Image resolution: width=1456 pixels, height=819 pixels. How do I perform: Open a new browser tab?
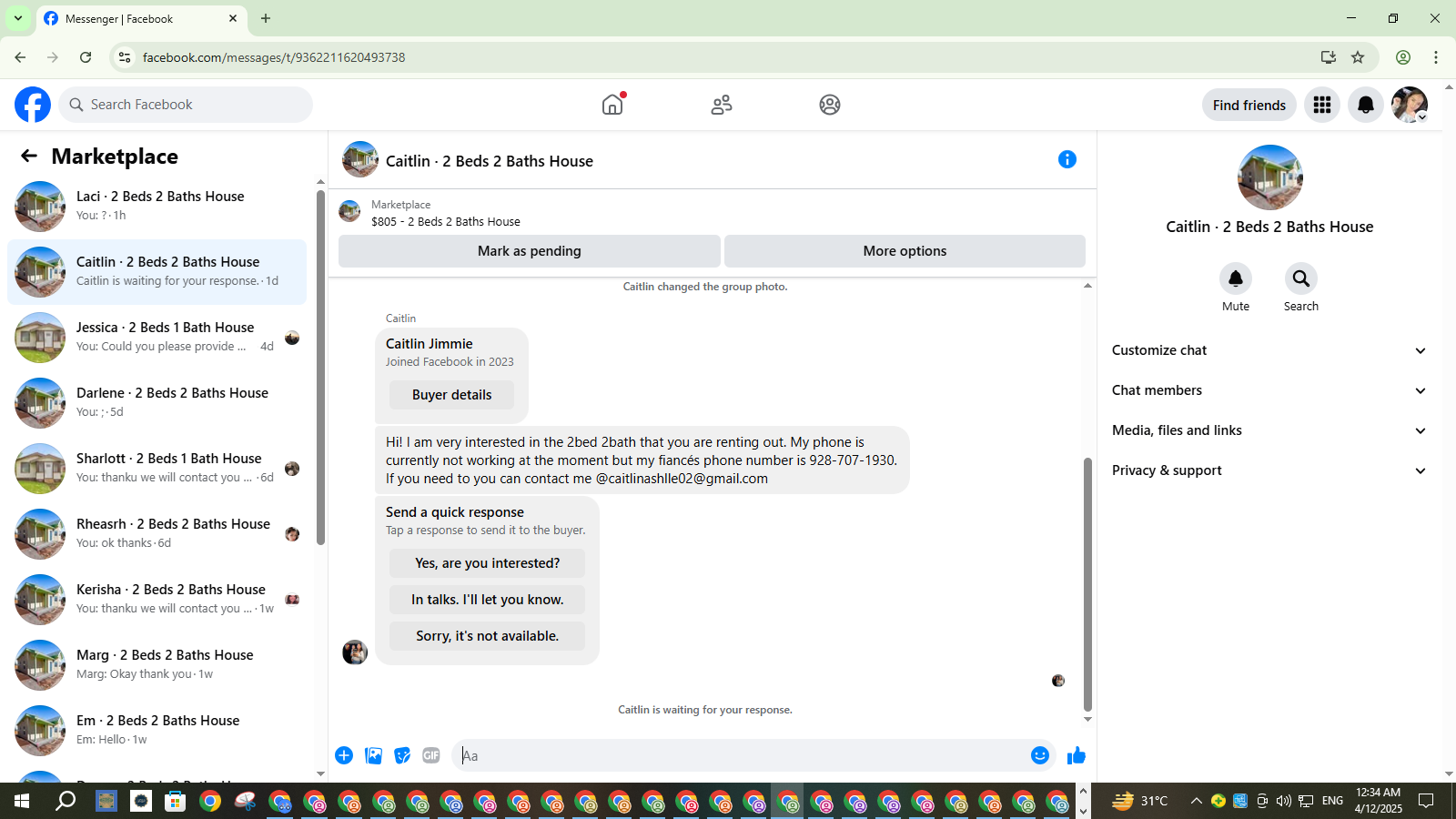[266, 18]
